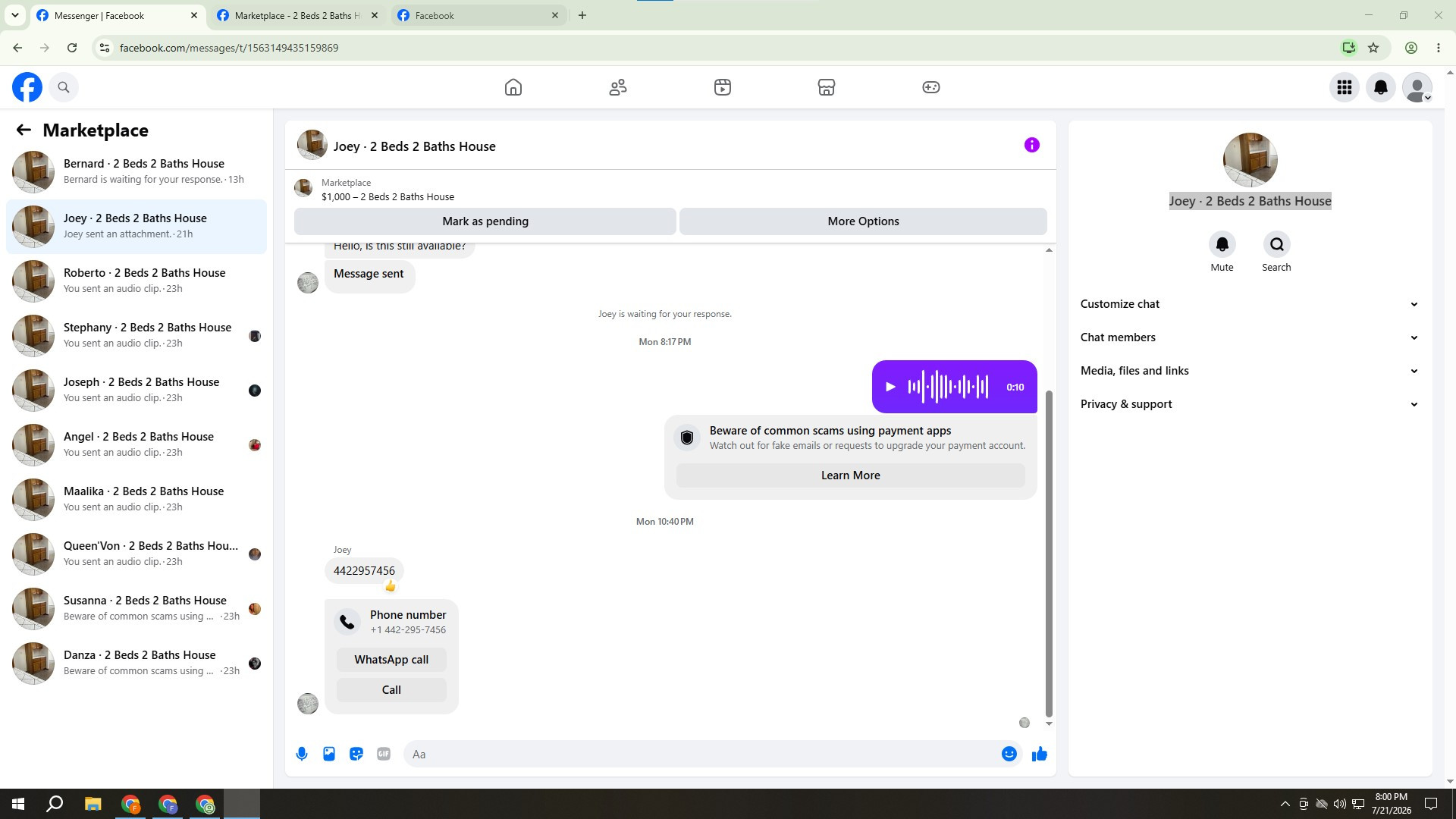Screen dimensions: 1456x819
Task: Open the Gaming controller icon in top navigation
Action: point(931,87)
